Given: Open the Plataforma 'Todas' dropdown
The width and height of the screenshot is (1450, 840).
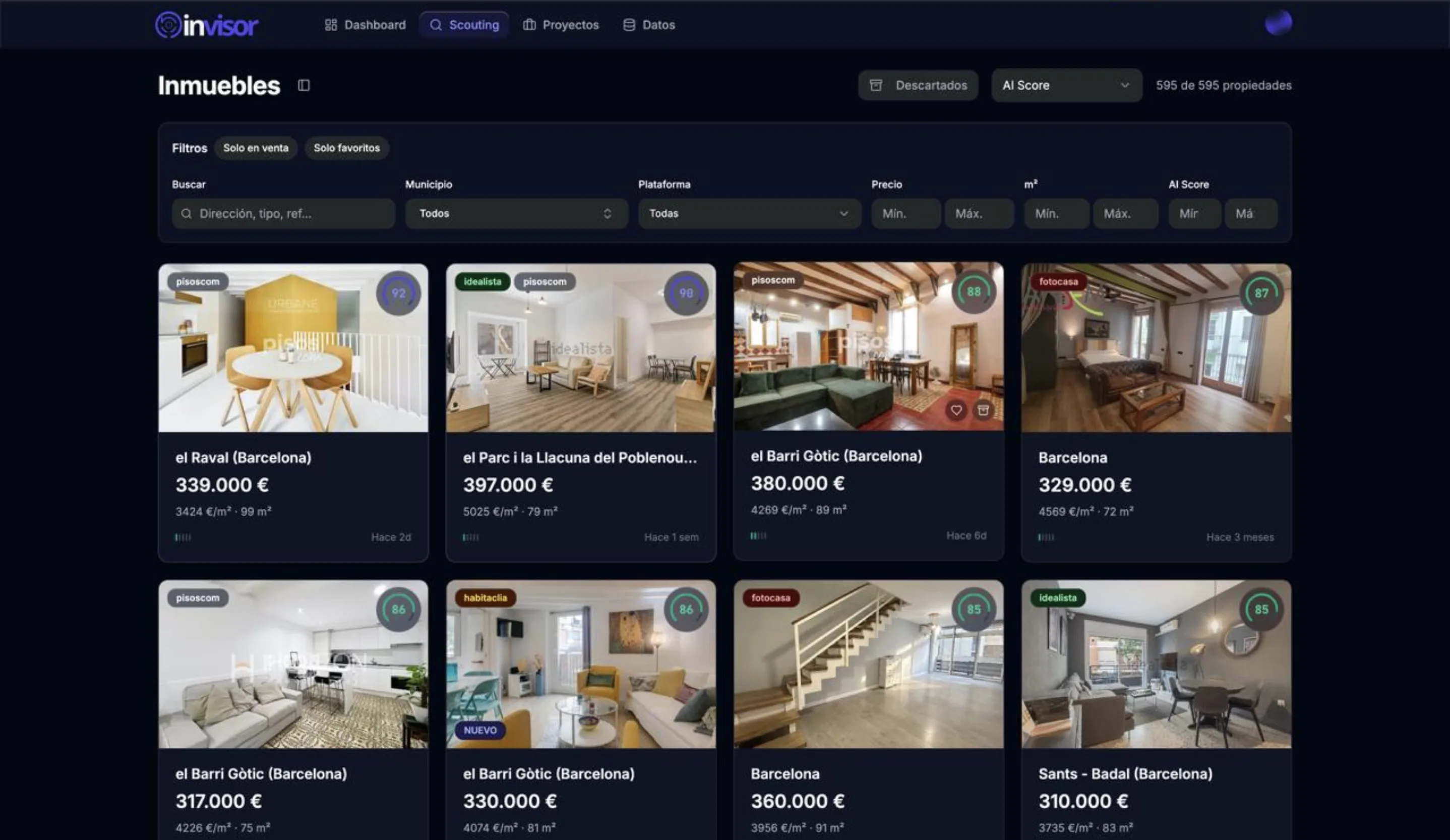Looking at the screenshot, I should click(749, 213).
